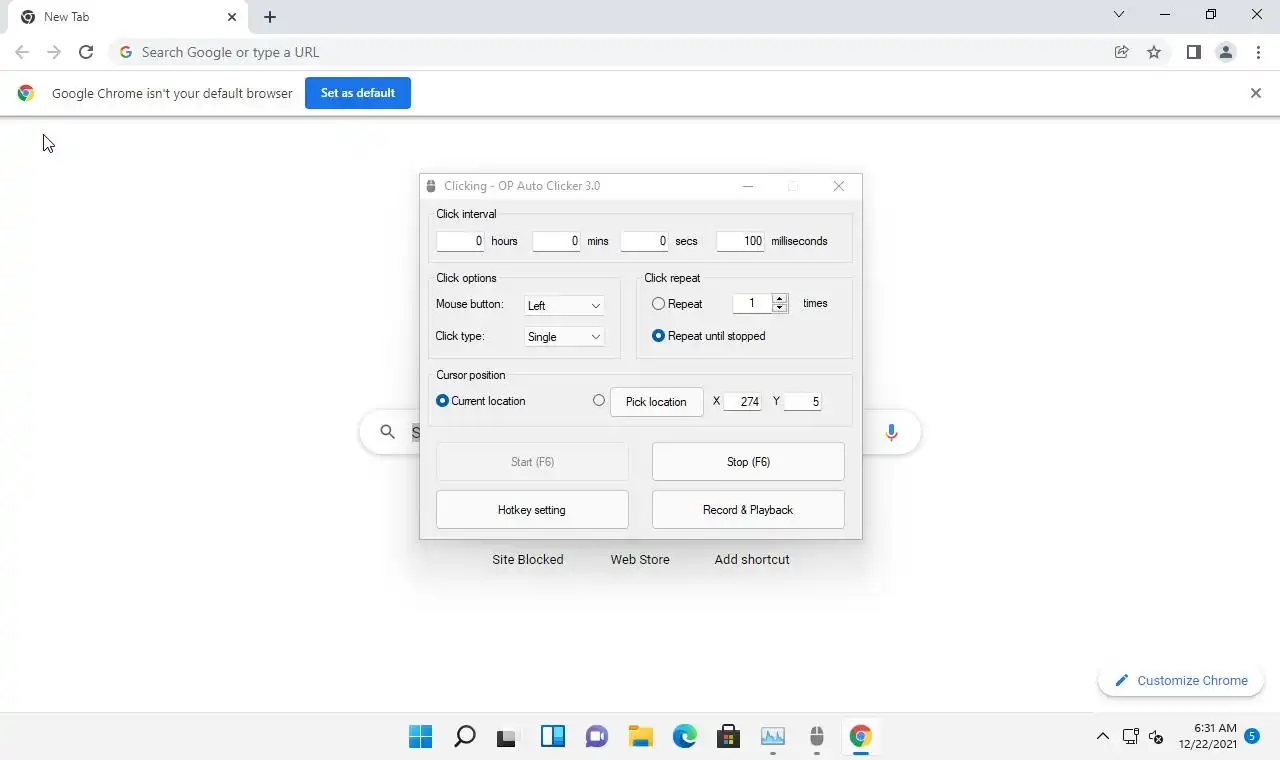Open the Web Store shortcut
This screenshot has width=1280, height=760.
(x=640, y=559)
